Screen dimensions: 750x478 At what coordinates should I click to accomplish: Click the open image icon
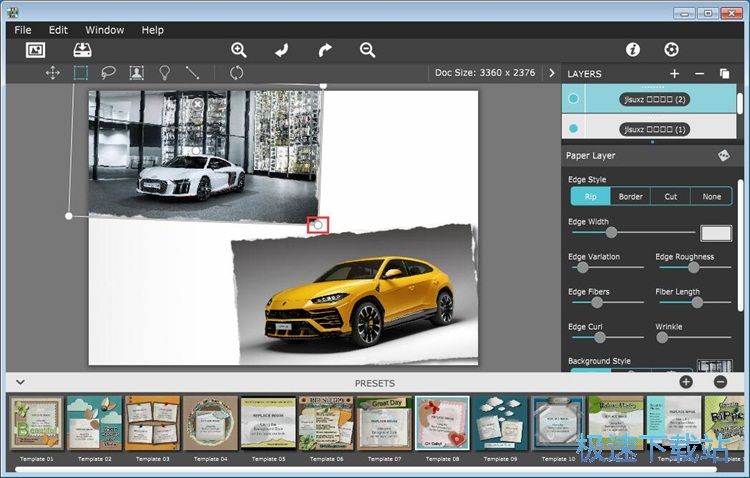[36, 50]
